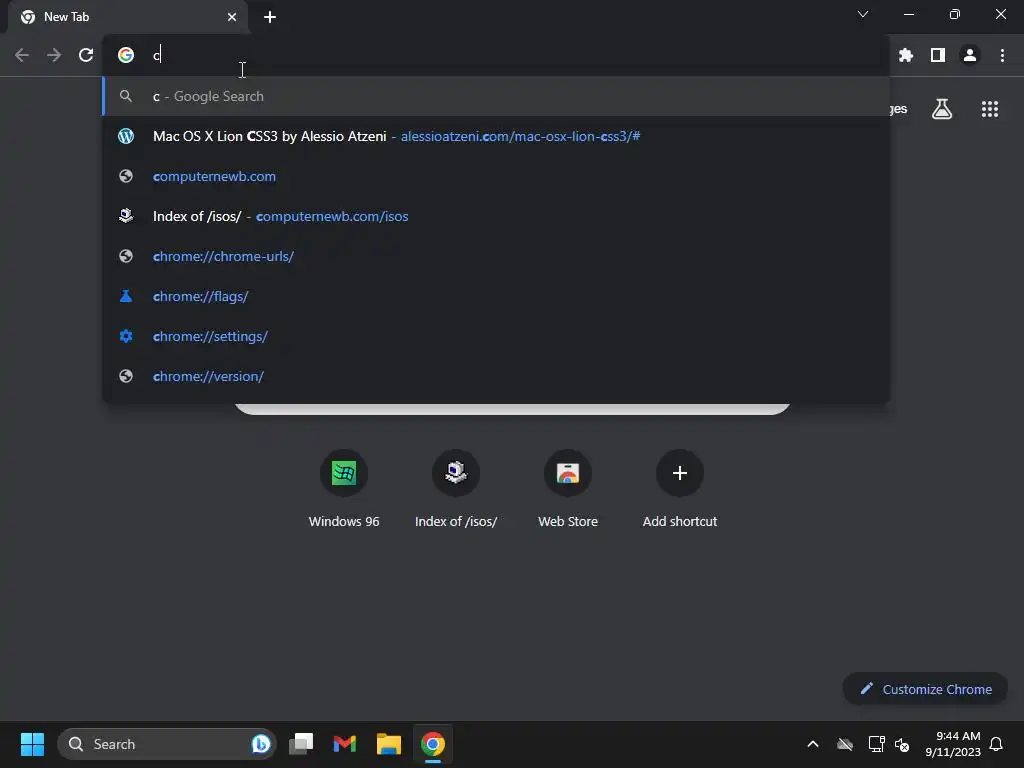Open Task View on the taskbar
Screen dimensions: 1024x768
click(301, 744)
